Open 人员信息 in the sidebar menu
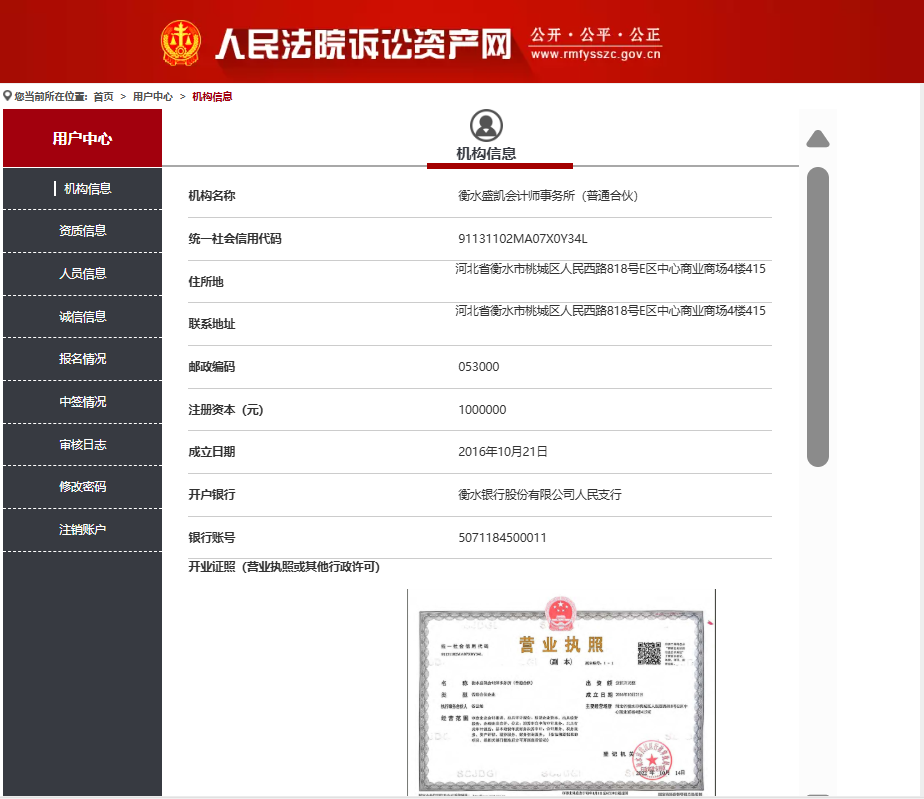This screenshot has width=924, height=799. pyautogui.click(x=82, y=274)
